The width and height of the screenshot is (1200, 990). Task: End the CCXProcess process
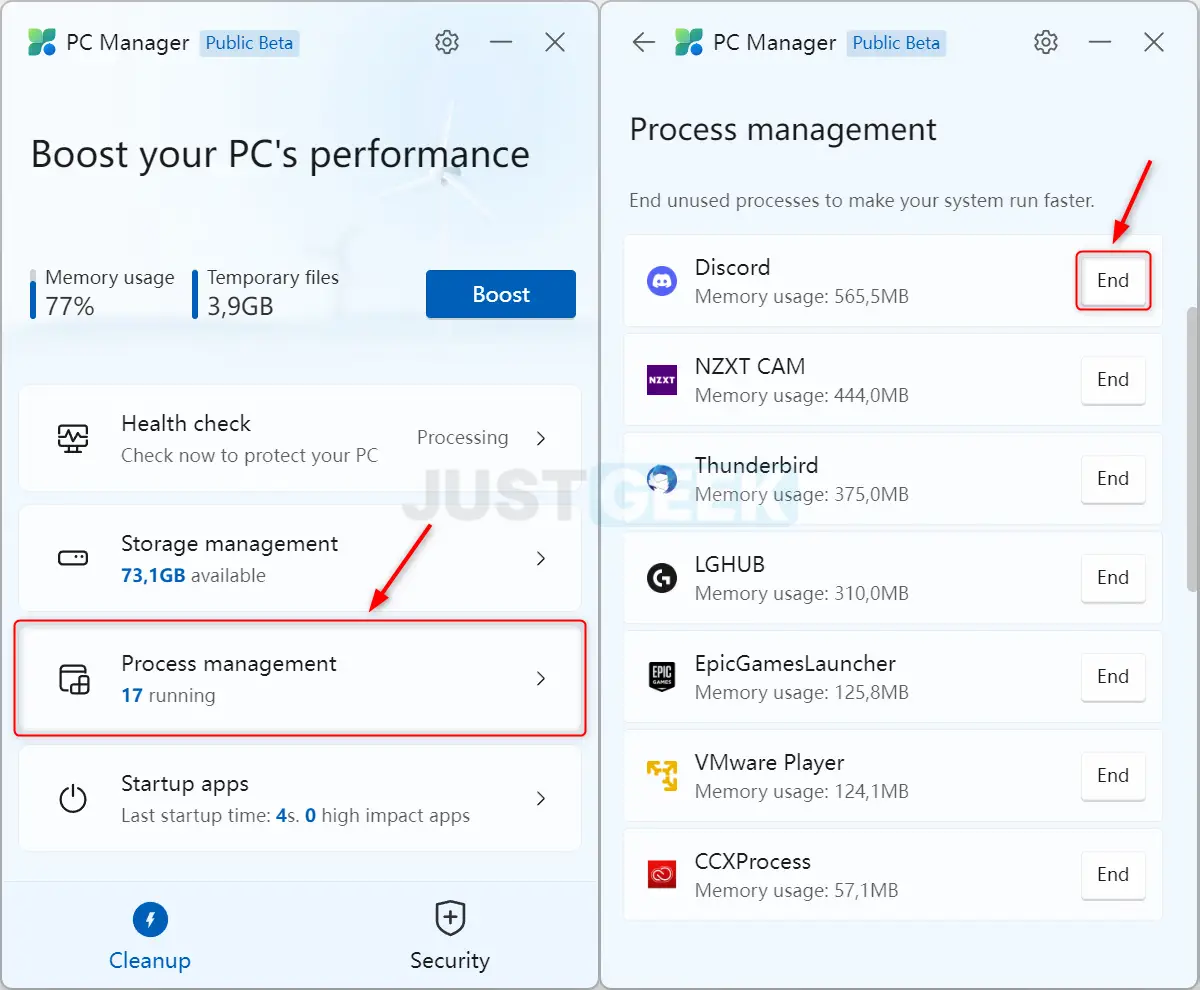click(x=1113, y=875)
